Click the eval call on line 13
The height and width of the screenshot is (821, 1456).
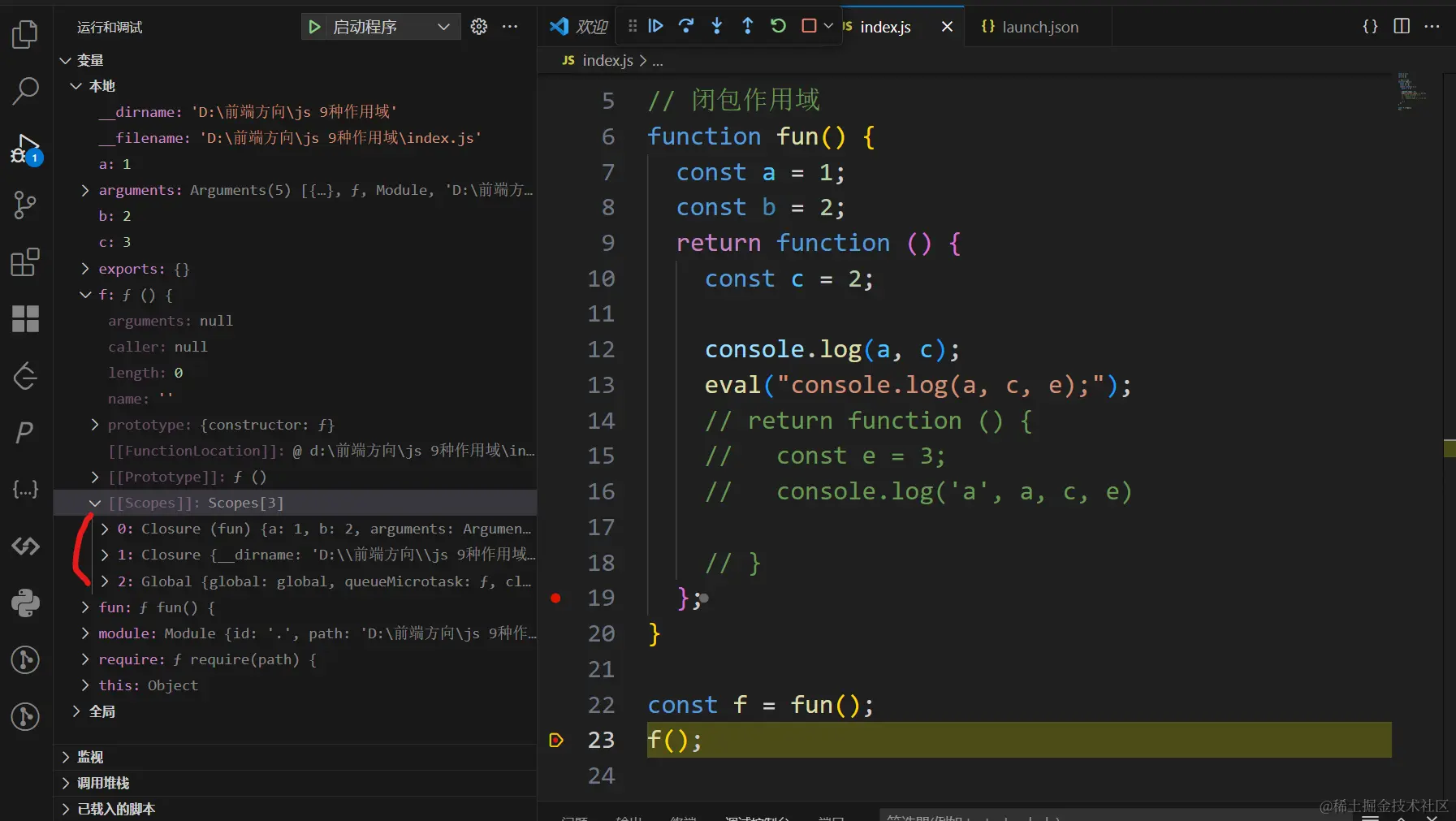coord(918,385)
